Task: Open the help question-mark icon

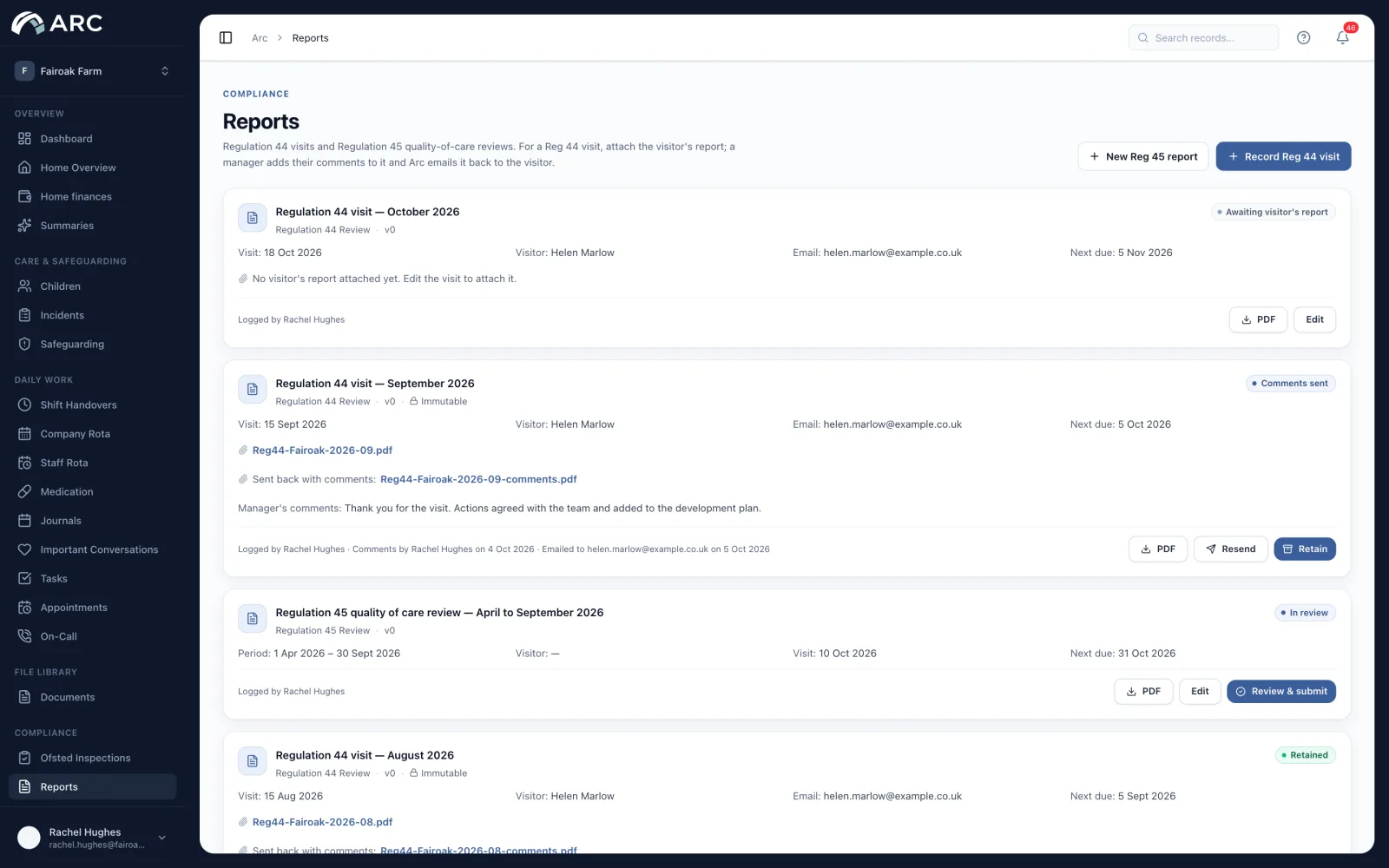Action: coord(1303,37)
